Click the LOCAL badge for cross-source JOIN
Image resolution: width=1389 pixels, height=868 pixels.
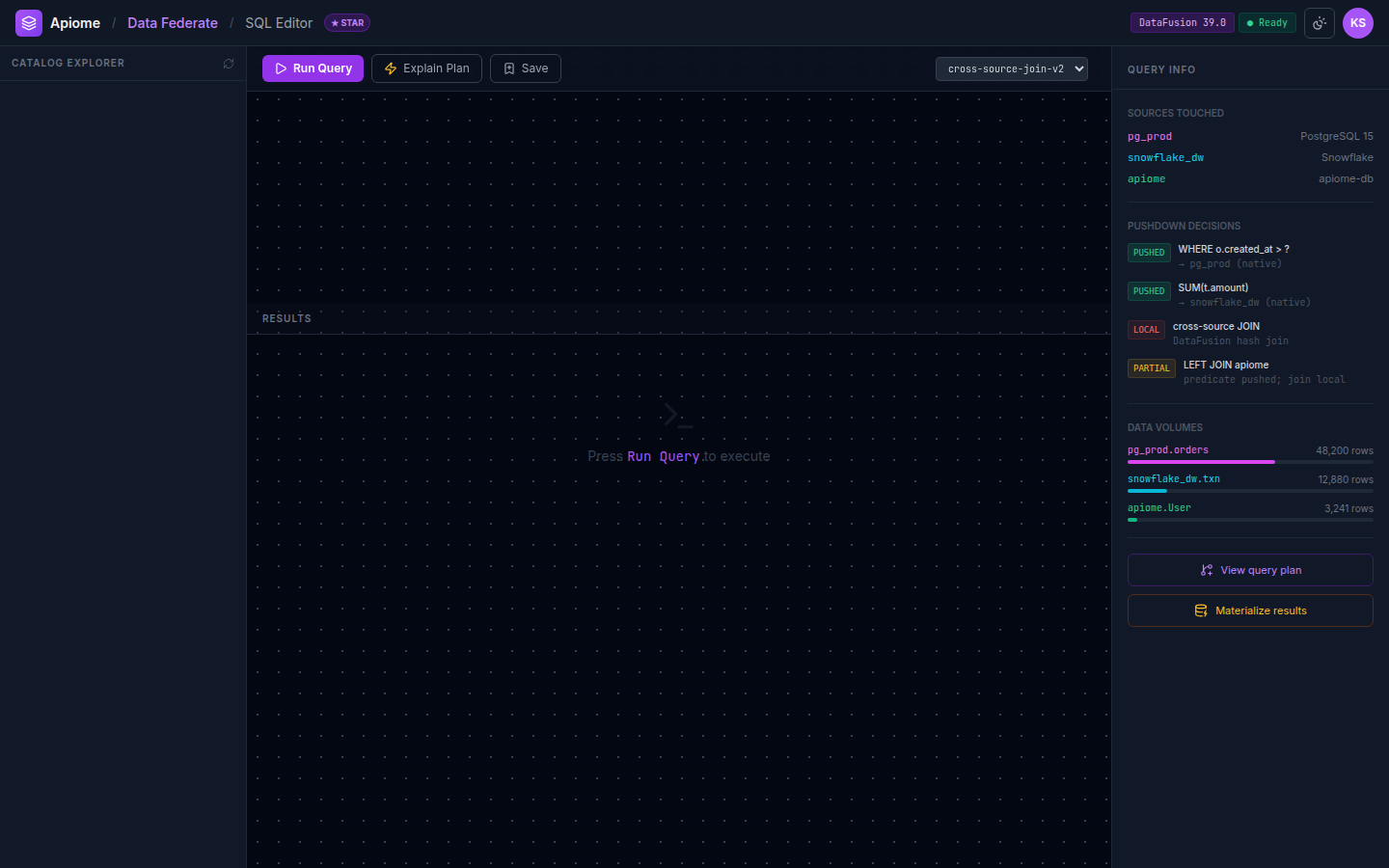(x=1146, y=330)
